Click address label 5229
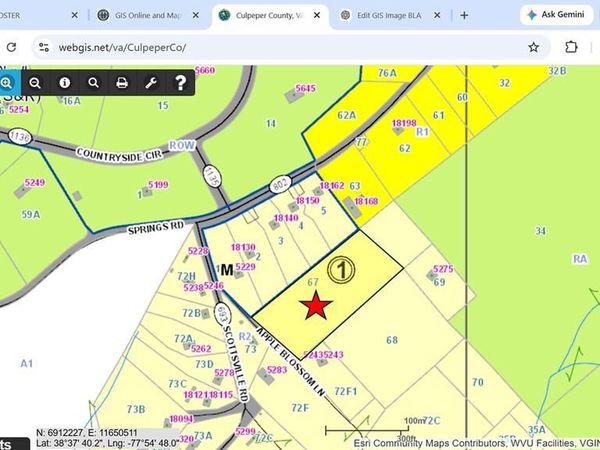 coord(245,266)
